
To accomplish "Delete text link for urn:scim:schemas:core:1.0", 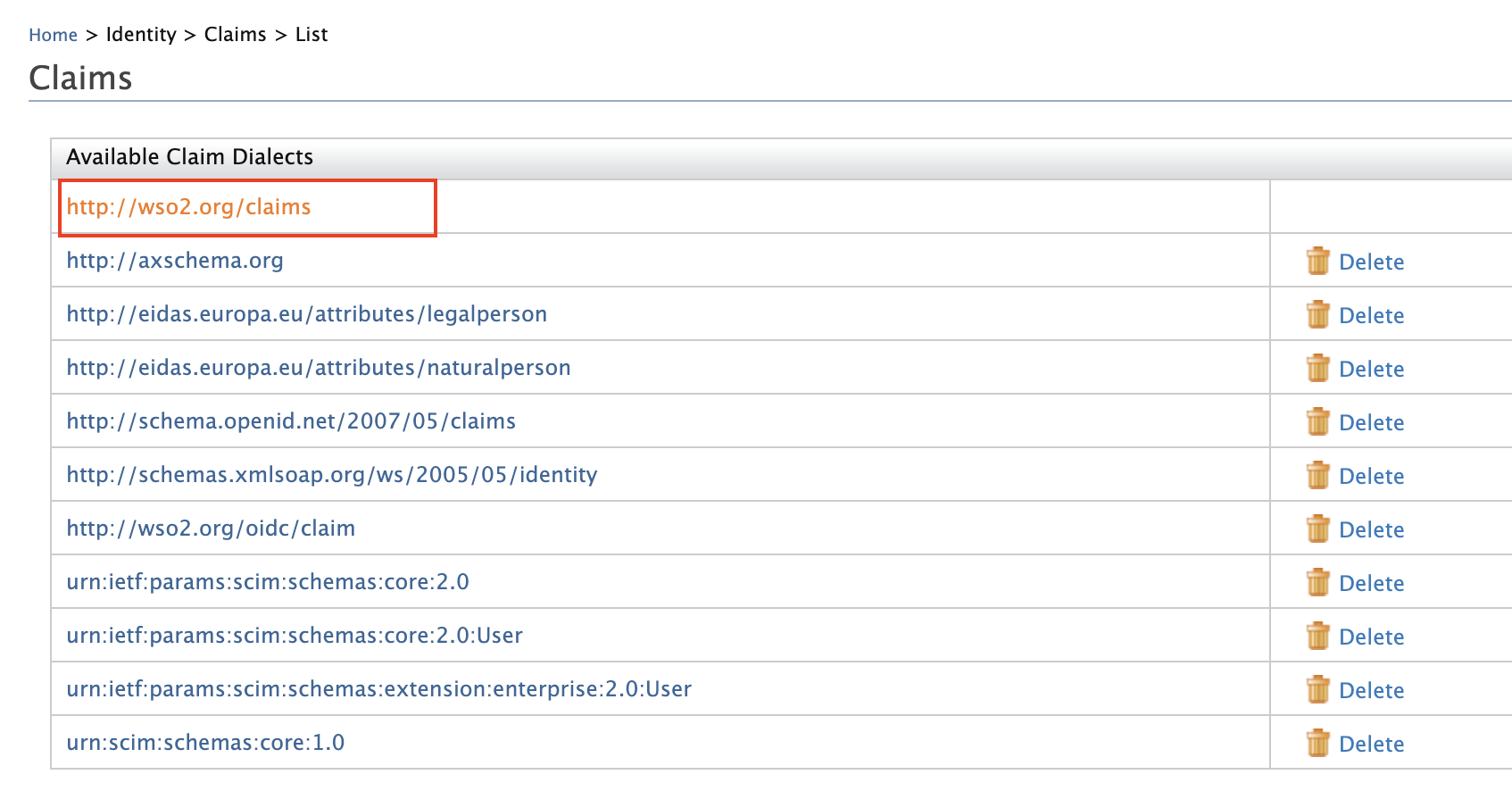I will click(1372, 744).
